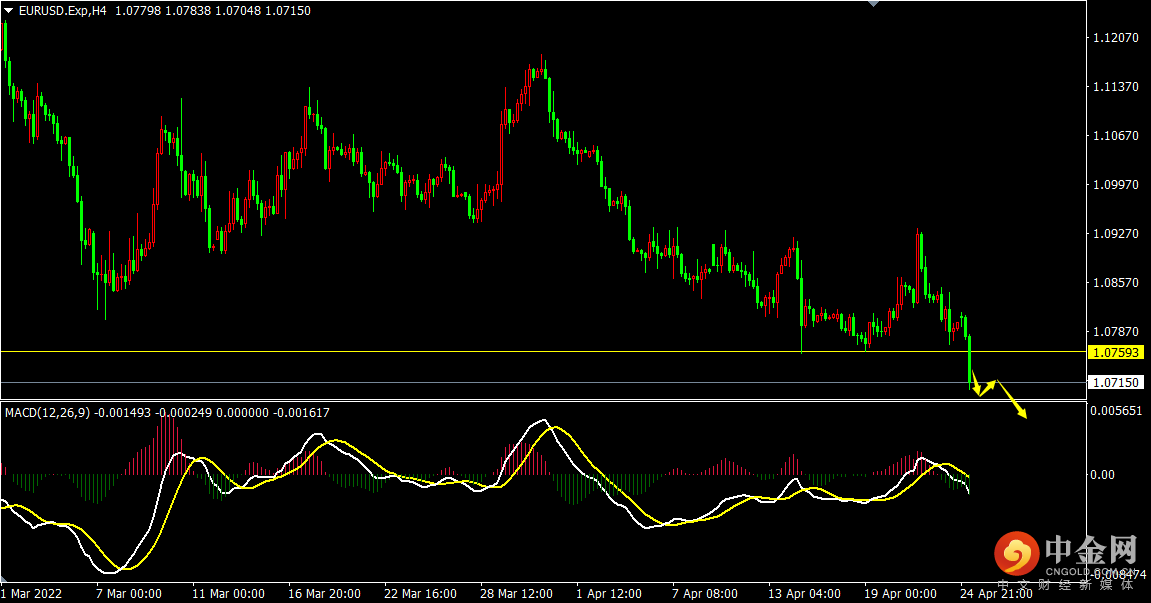Click the 7 Mar 00:00 time label
Viewport: 1151px width, 603px height.
[128, 593]
